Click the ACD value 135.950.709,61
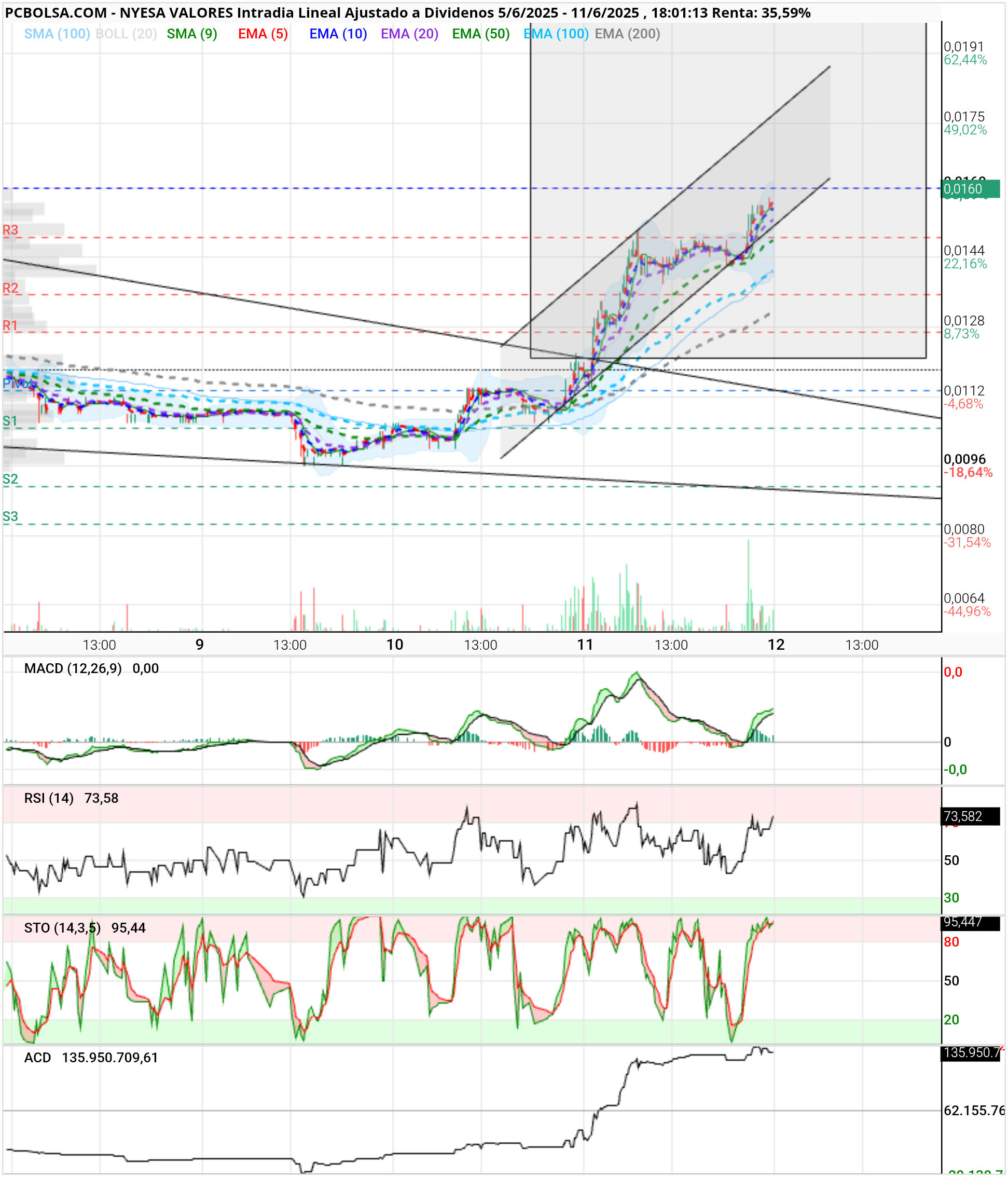 tap(110, 1058)
